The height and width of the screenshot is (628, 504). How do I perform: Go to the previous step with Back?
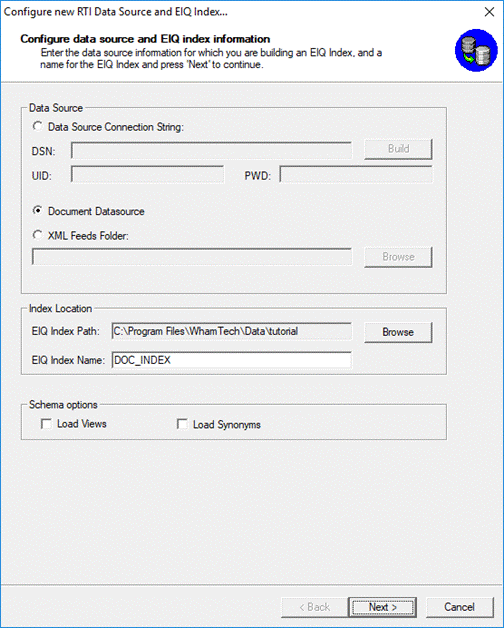tap(314, 607)
